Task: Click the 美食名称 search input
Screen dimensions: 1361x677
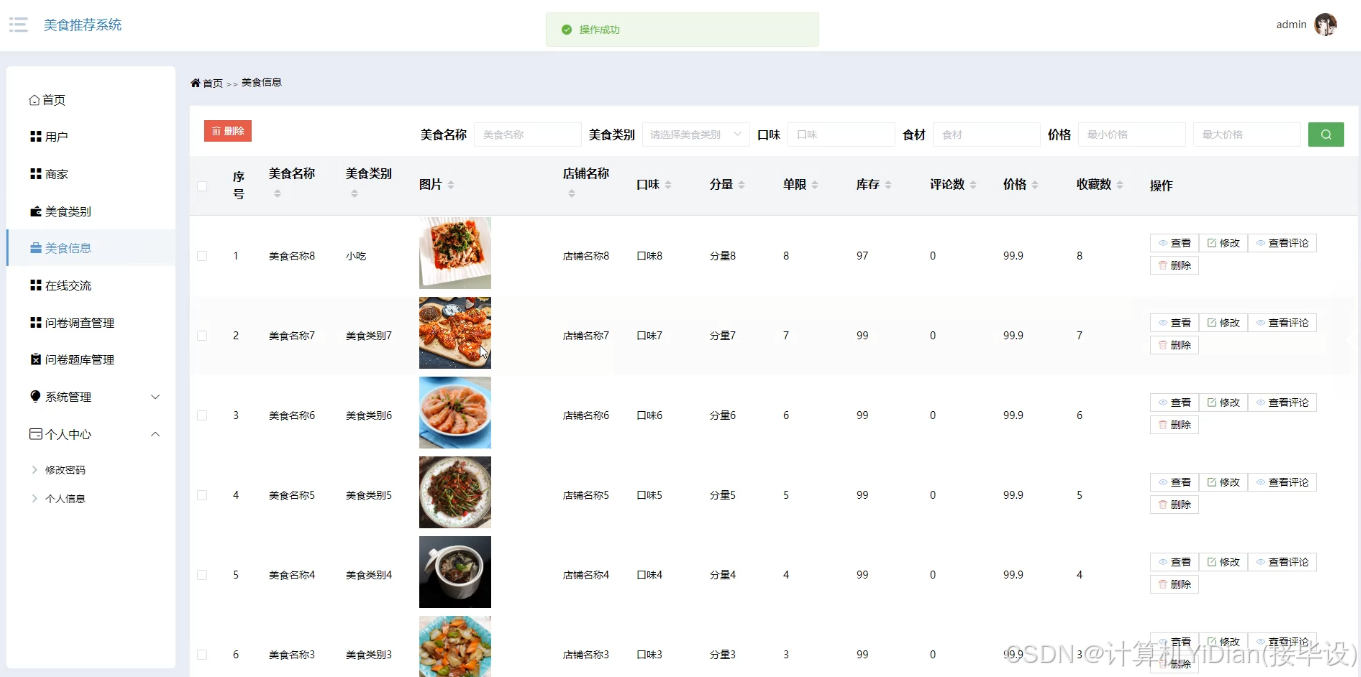Action: click(527, 135)
